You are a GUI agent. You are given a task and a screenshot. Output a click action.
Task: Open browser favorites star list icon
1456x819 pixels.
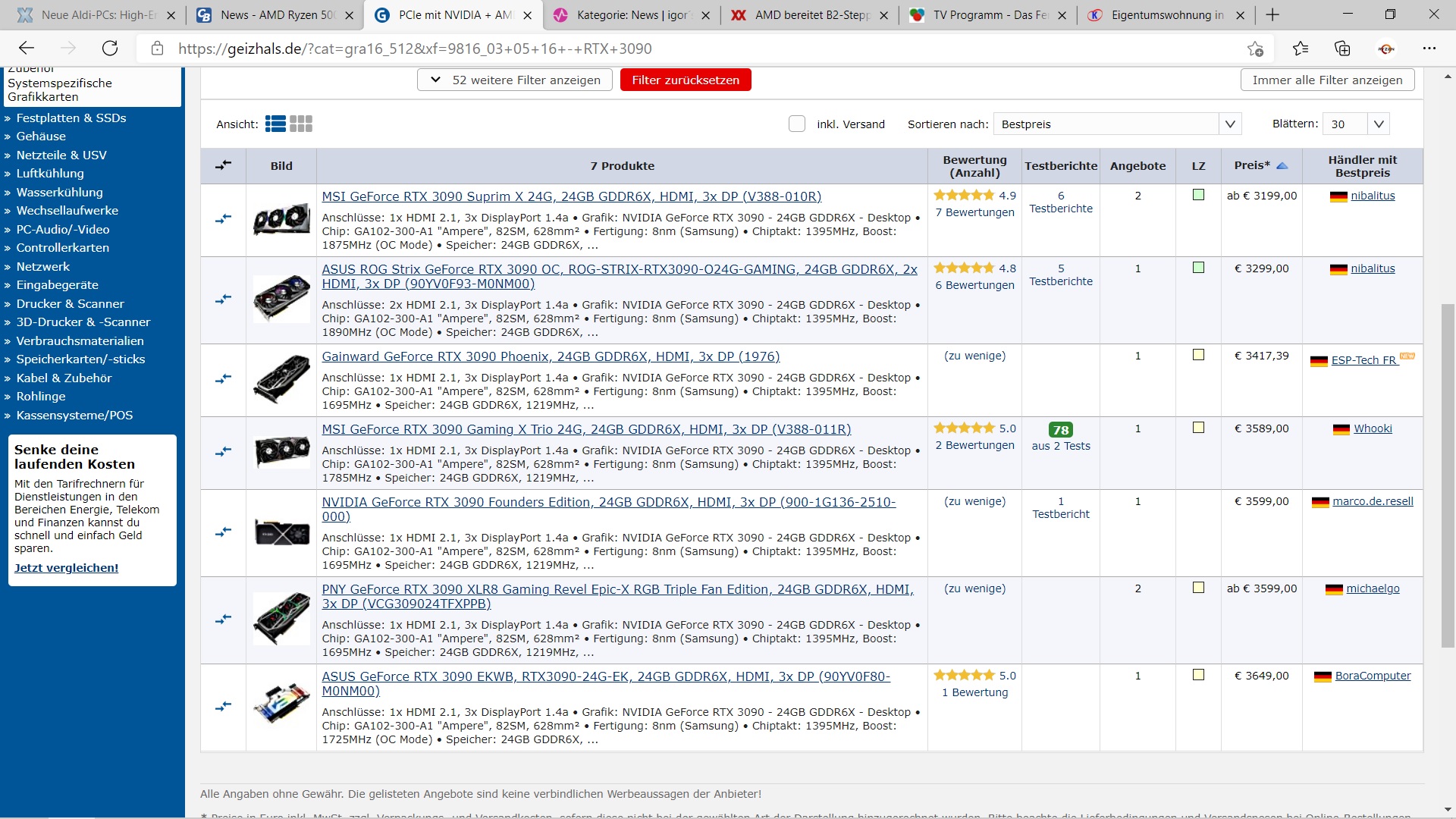(x=1301, y=49)
